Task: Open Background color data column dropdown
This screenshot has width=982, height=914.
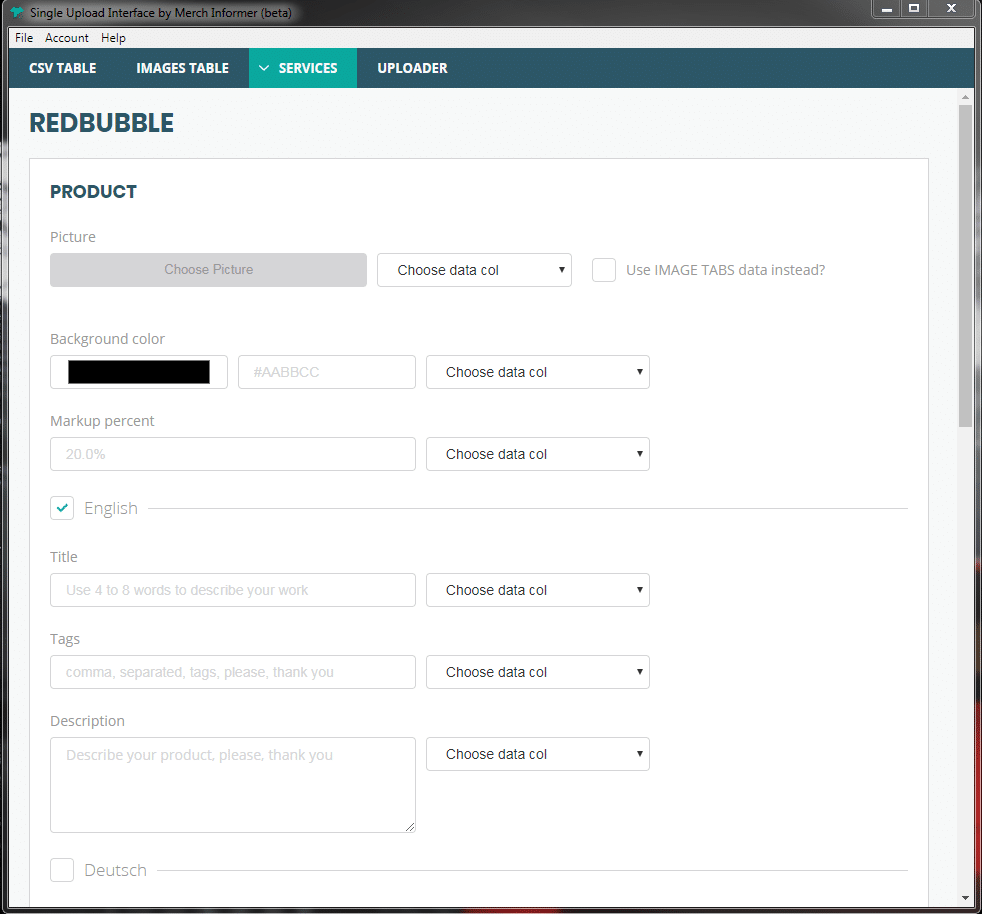Action: (538, 372)
